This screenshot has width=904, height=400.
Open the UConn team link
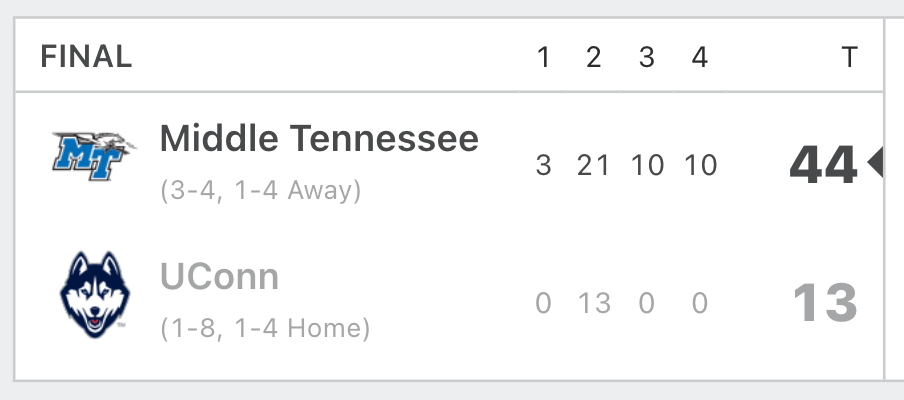[x=220, y=277]
